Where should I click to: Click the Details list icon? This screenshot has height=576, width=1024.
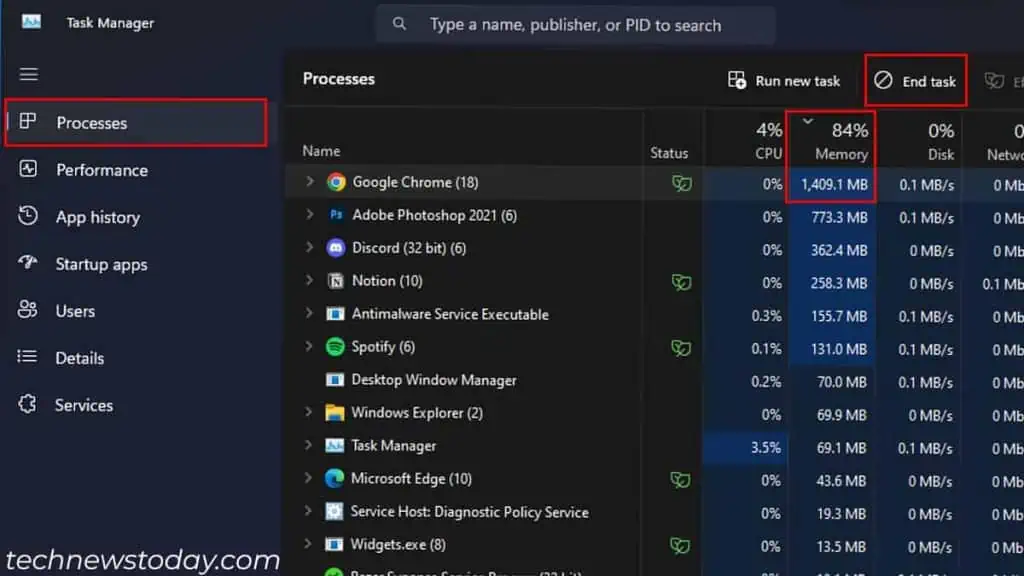(27, 357)
